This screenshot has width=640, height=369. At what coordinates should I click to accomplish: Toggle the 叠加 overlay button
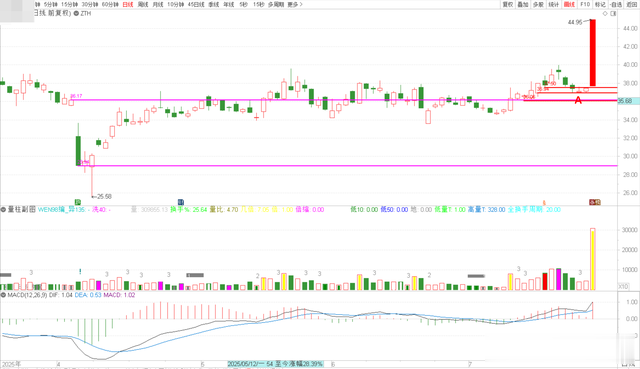tap(523, 4)
